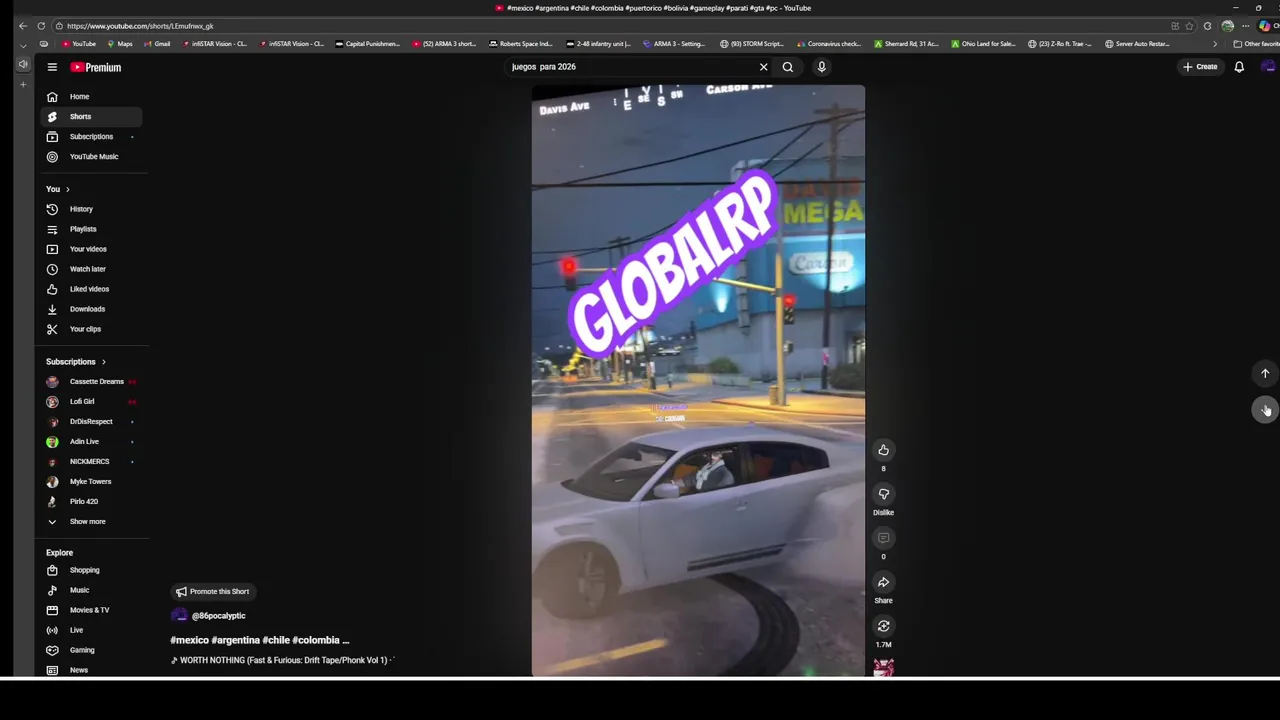Open Your clips
1280x720 pixels.
pyautogui.click(x=91, y=329)
